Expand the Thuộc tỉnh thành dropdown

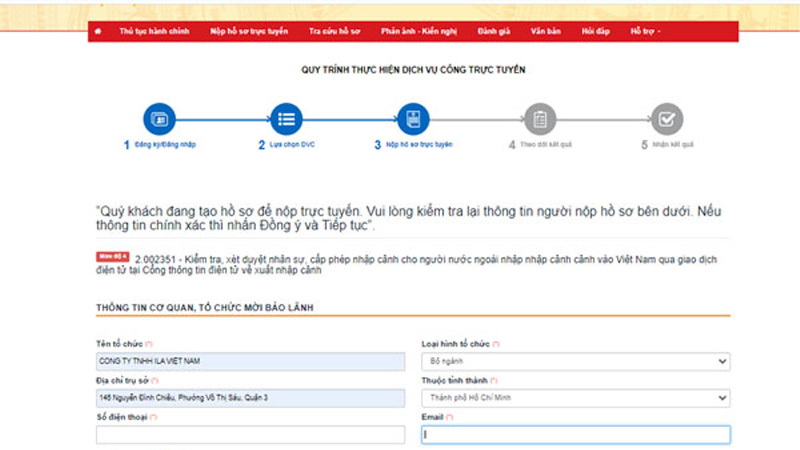pyautogui.click(x=576, y=398)
